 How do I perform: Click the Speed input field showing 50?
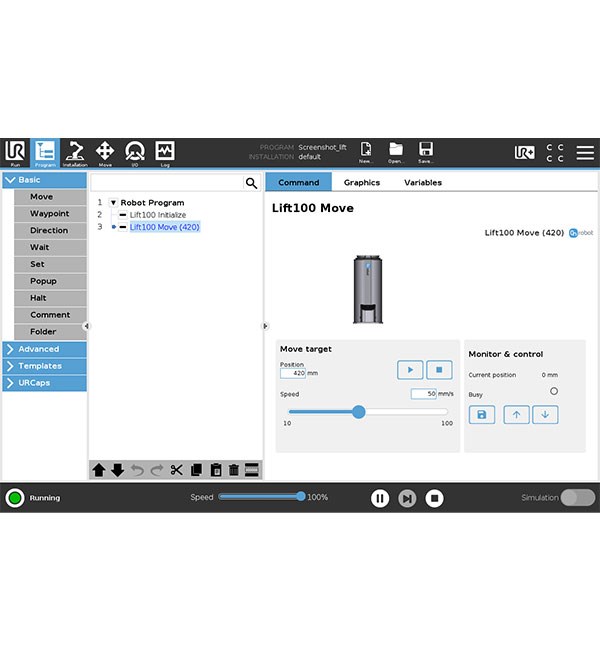423,394
